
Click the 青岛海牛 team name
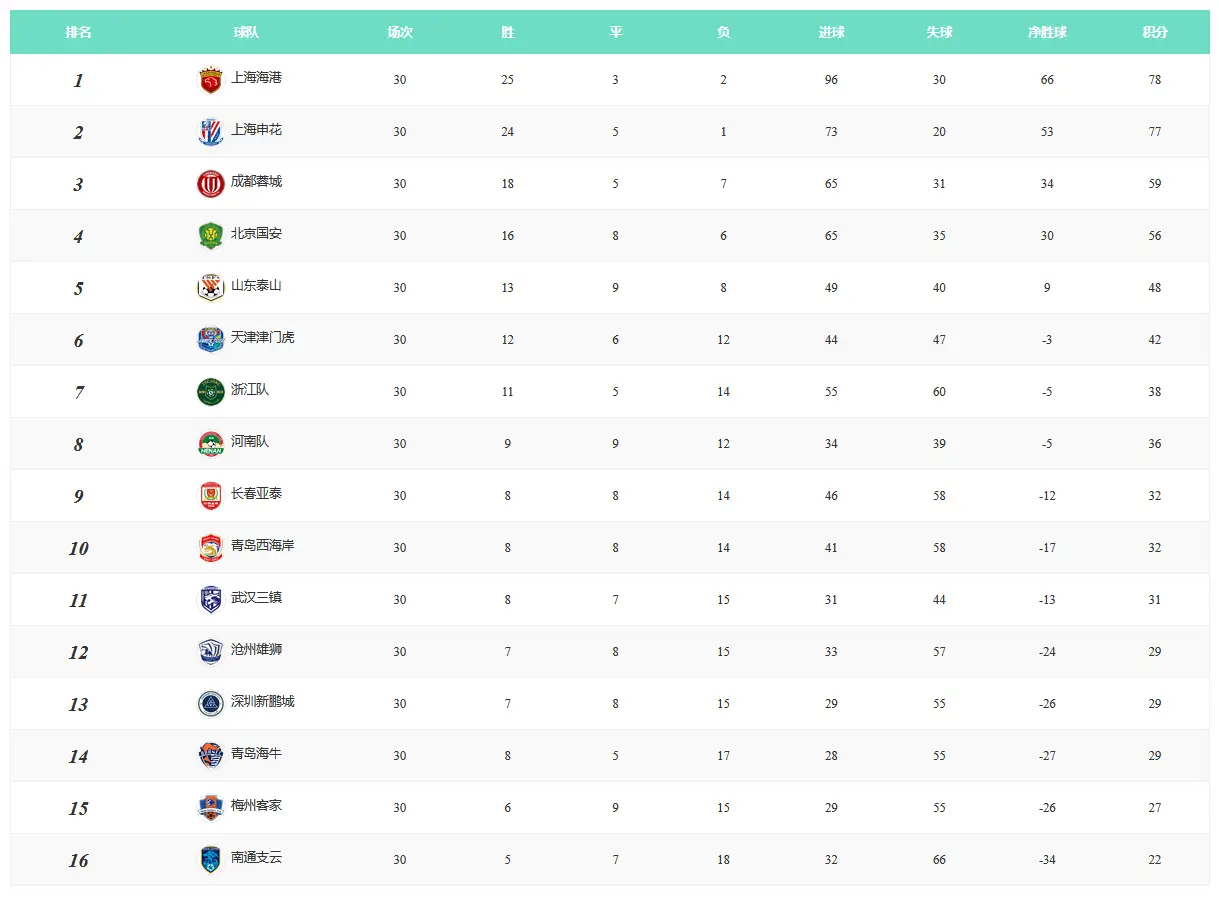257,754
